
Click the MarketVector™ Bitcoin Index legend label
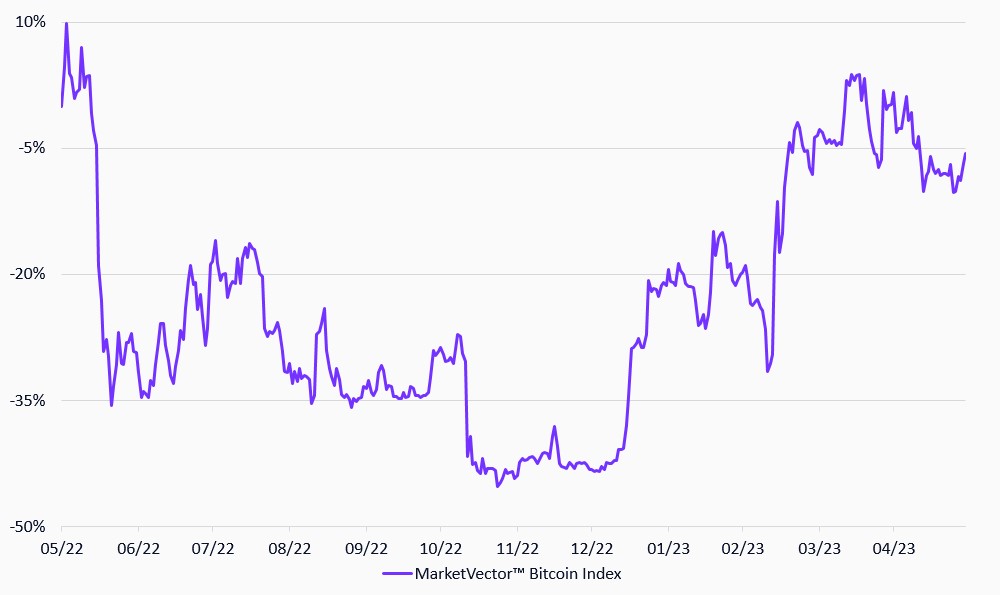pyautogui.click(x=517, y=574)
